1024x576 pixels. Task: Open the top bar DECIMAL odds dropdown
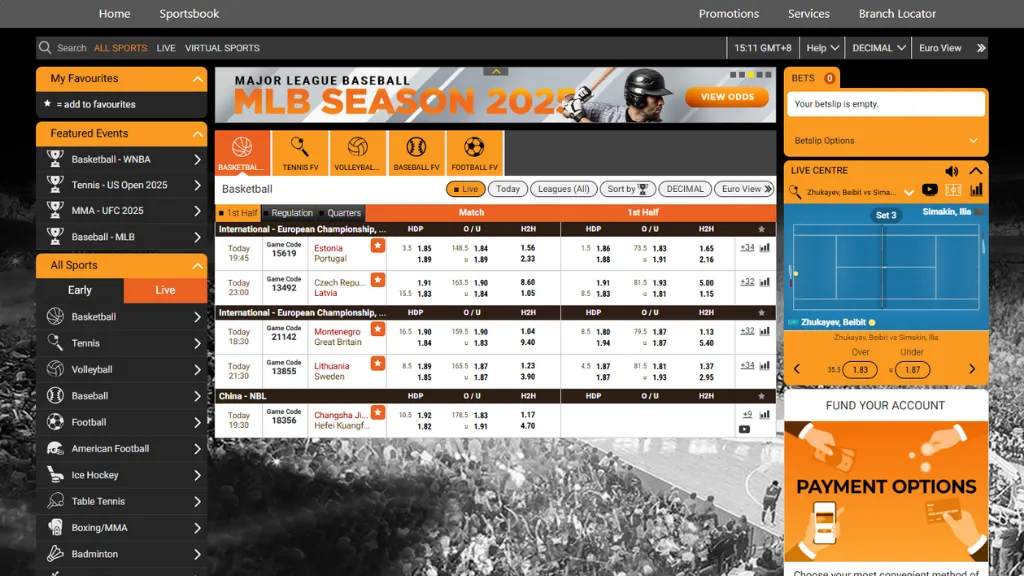click(878, 48)
